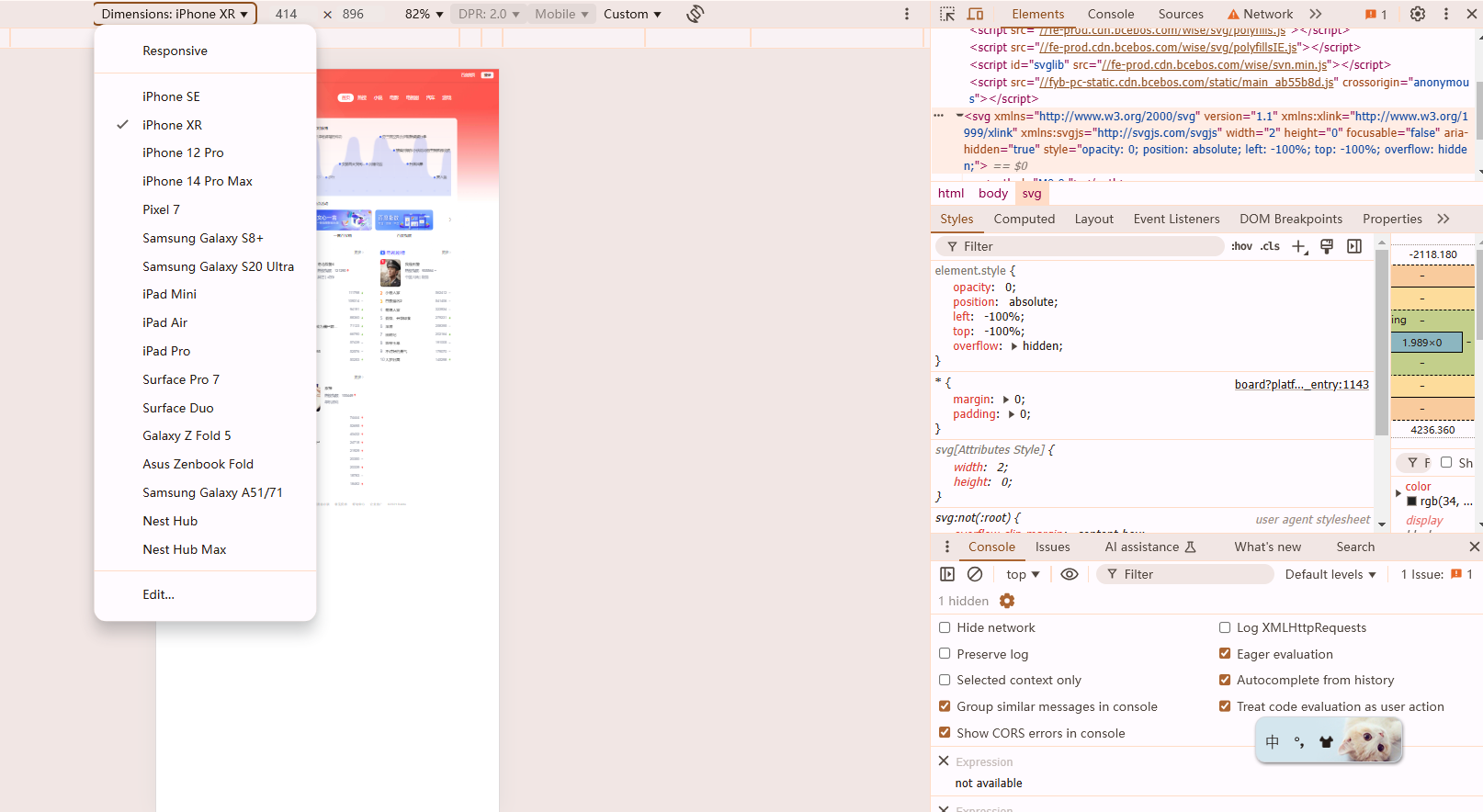
Task: Open Default levels log dropdown
Action: point(1330,574)
